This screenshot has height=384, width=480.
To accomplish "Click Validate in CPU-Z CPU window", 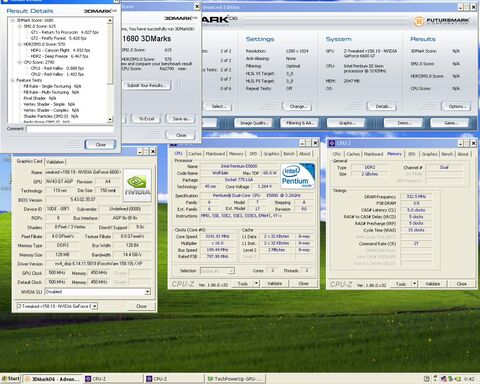I will point(274,283).
